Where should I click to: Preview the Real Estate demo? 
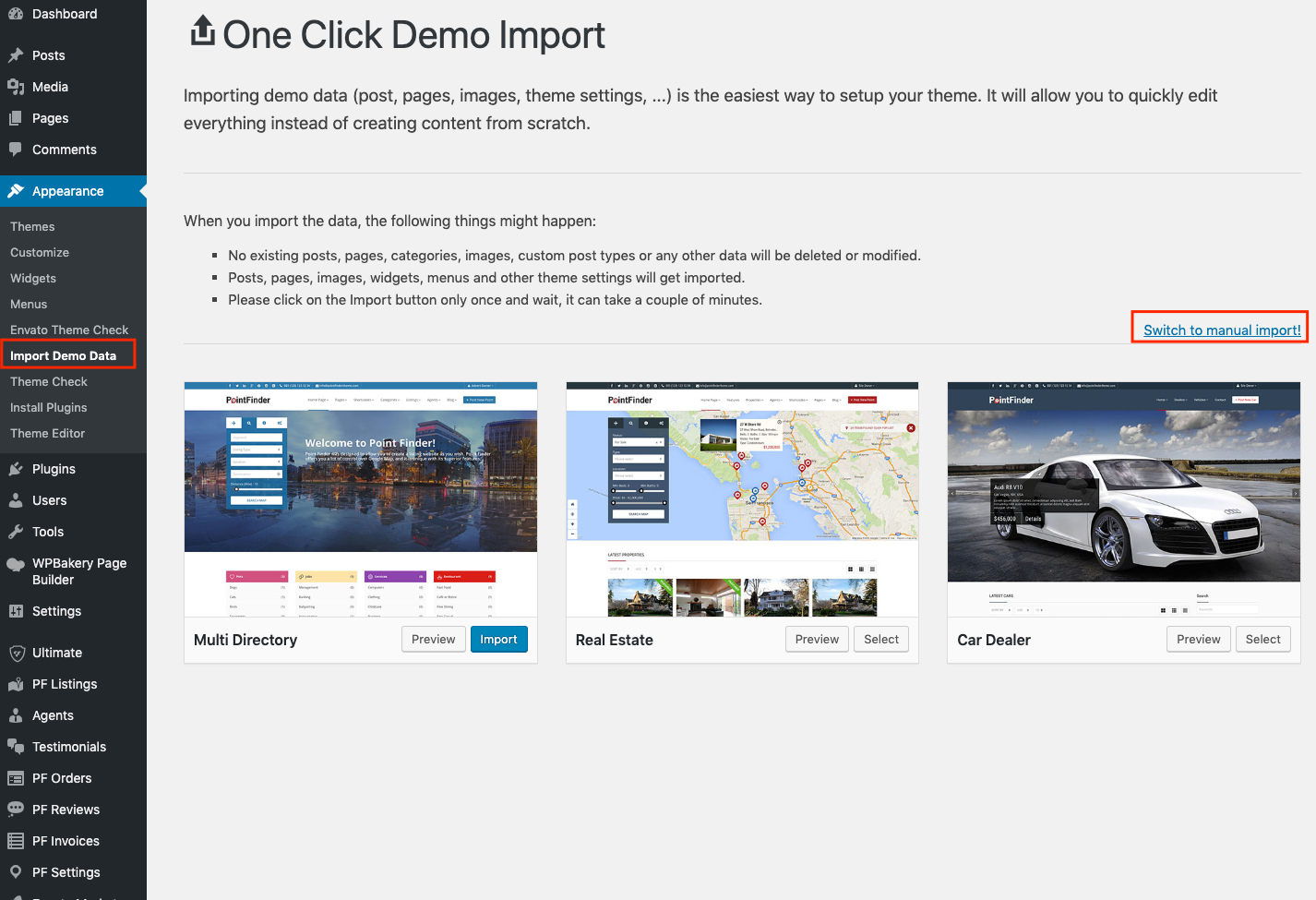pos(818,639)
